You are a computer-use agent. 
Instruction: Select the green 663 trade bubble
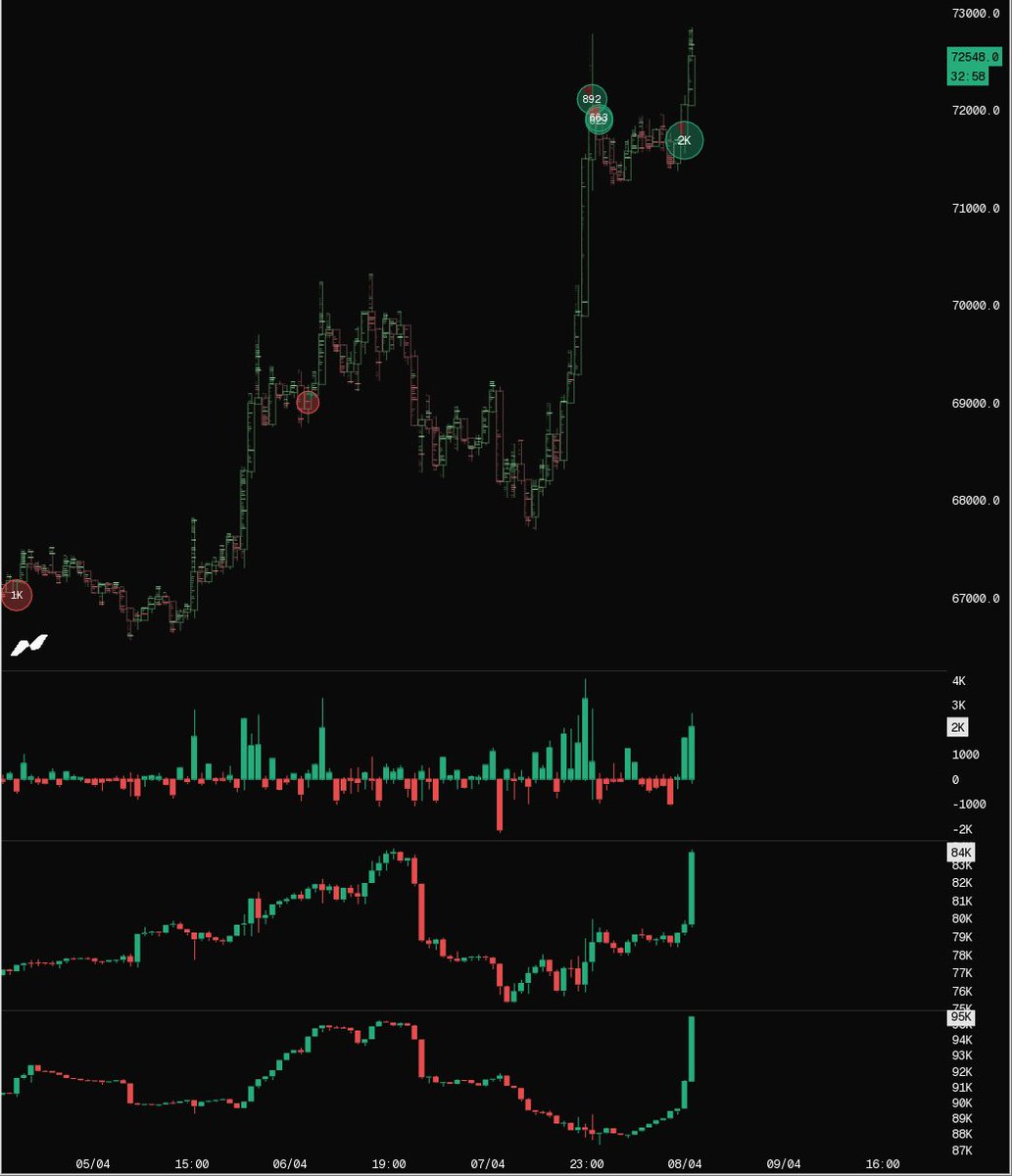point(599,120)
